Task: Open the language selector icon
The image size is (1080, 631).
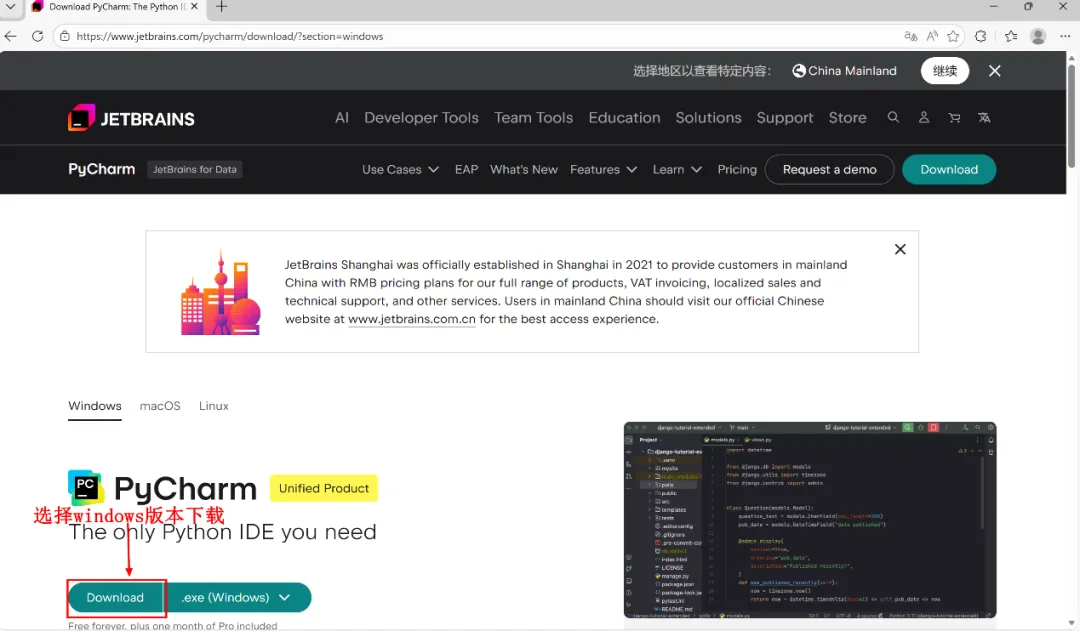Action: pyautogui.click(x=984, y=118)
